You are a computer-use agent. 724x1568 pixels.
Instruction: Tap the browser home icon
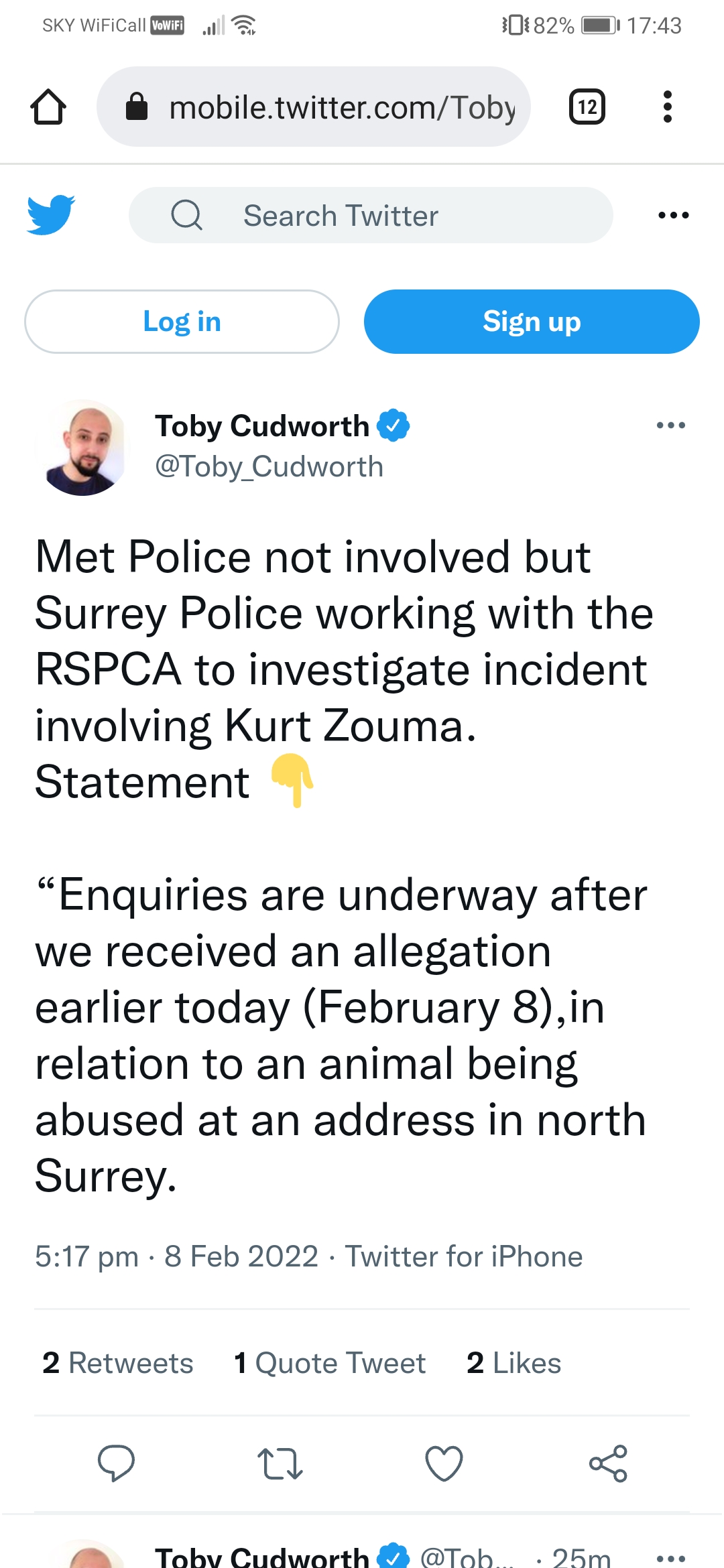click(x=48, y=107)
